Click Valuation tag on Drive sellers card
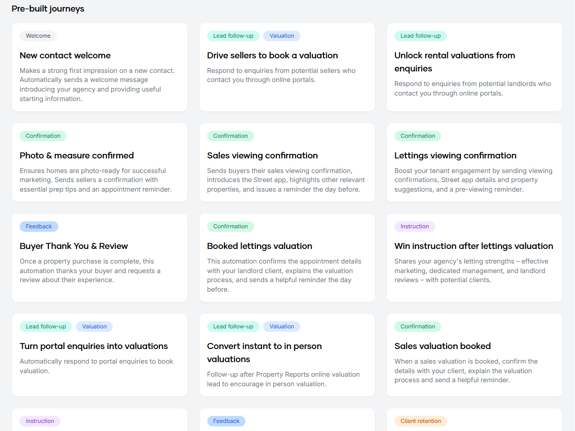The image size is (575, 431). click(282, 36)
